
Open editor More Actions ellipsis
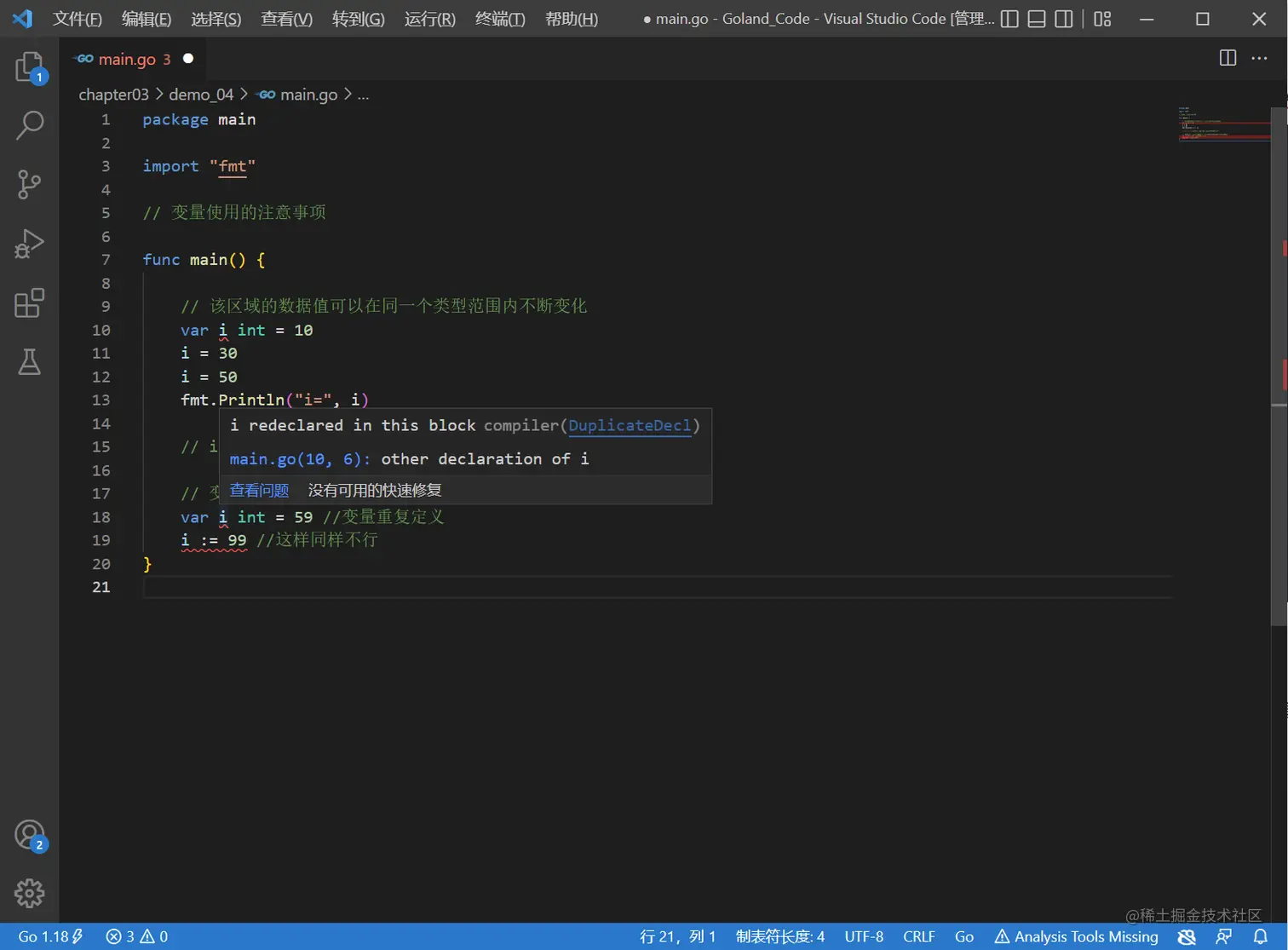(x=1259, y=58)
